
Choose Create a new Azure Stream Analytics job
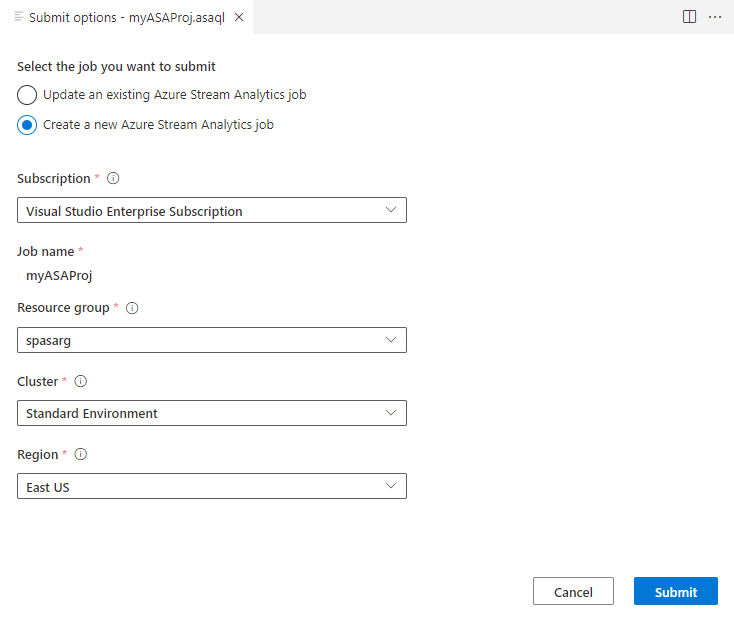pyautogui.click(x=28, y=125)
